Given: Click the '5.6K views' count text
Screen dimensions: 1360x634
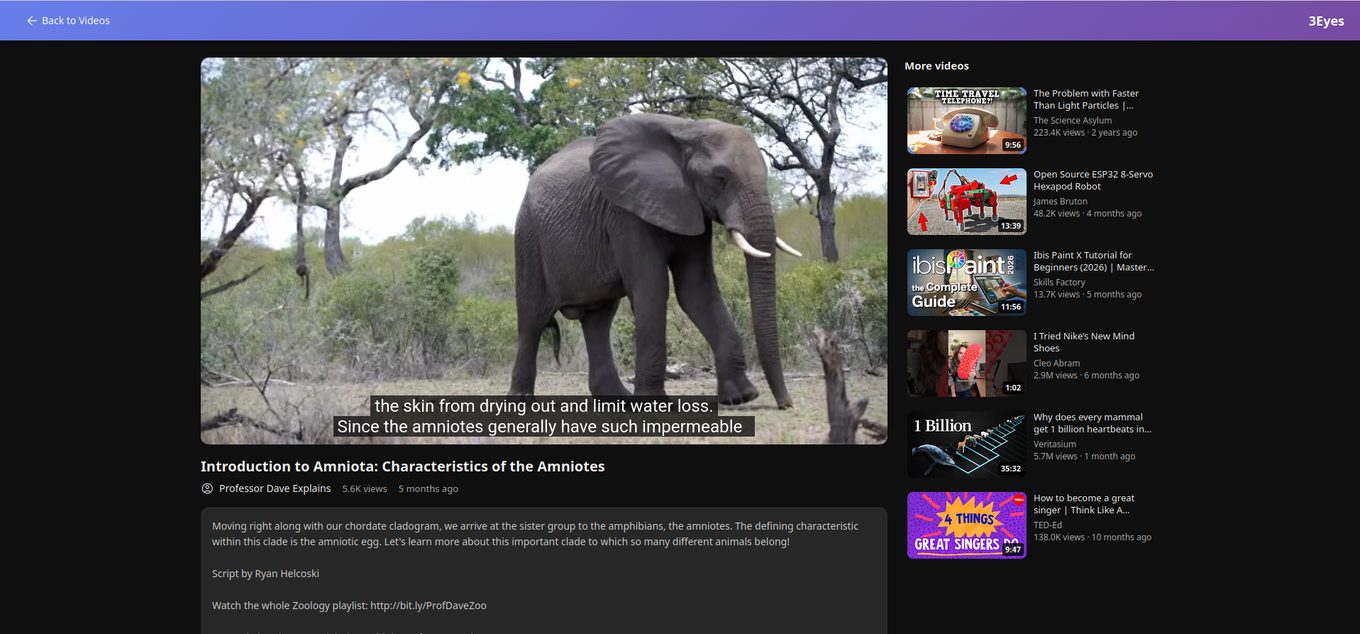Looking at the screenshot, I should pos(364,489).
